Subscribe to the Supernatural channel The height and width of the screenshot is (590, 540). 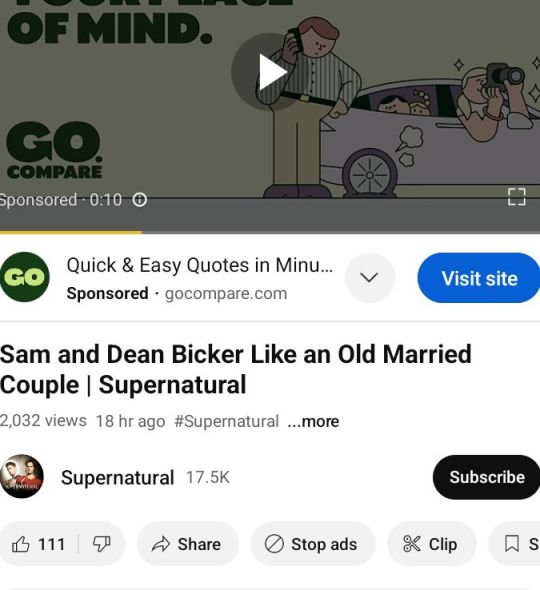pyautogui.click(x=487, y=477)
